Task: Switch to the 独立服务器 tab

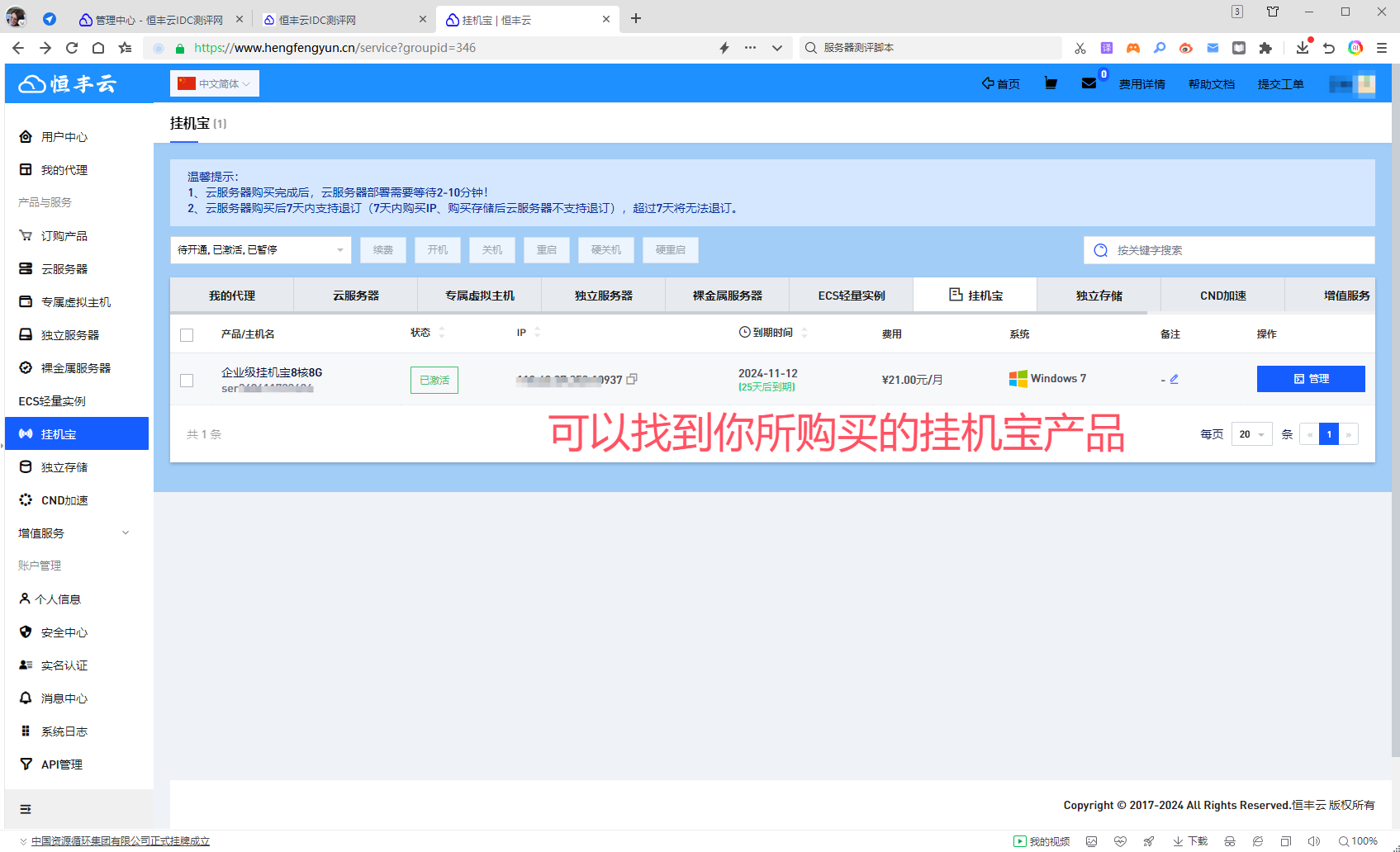Action: tap(604, 296)
